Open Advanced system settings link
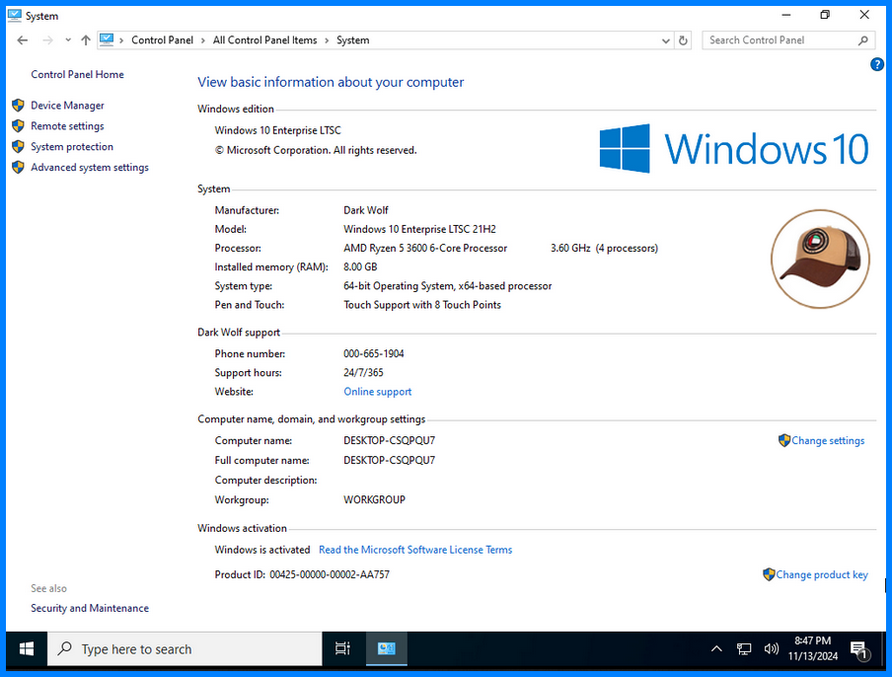892x677 pixels. pyautogui.click(x=89, y=167)
